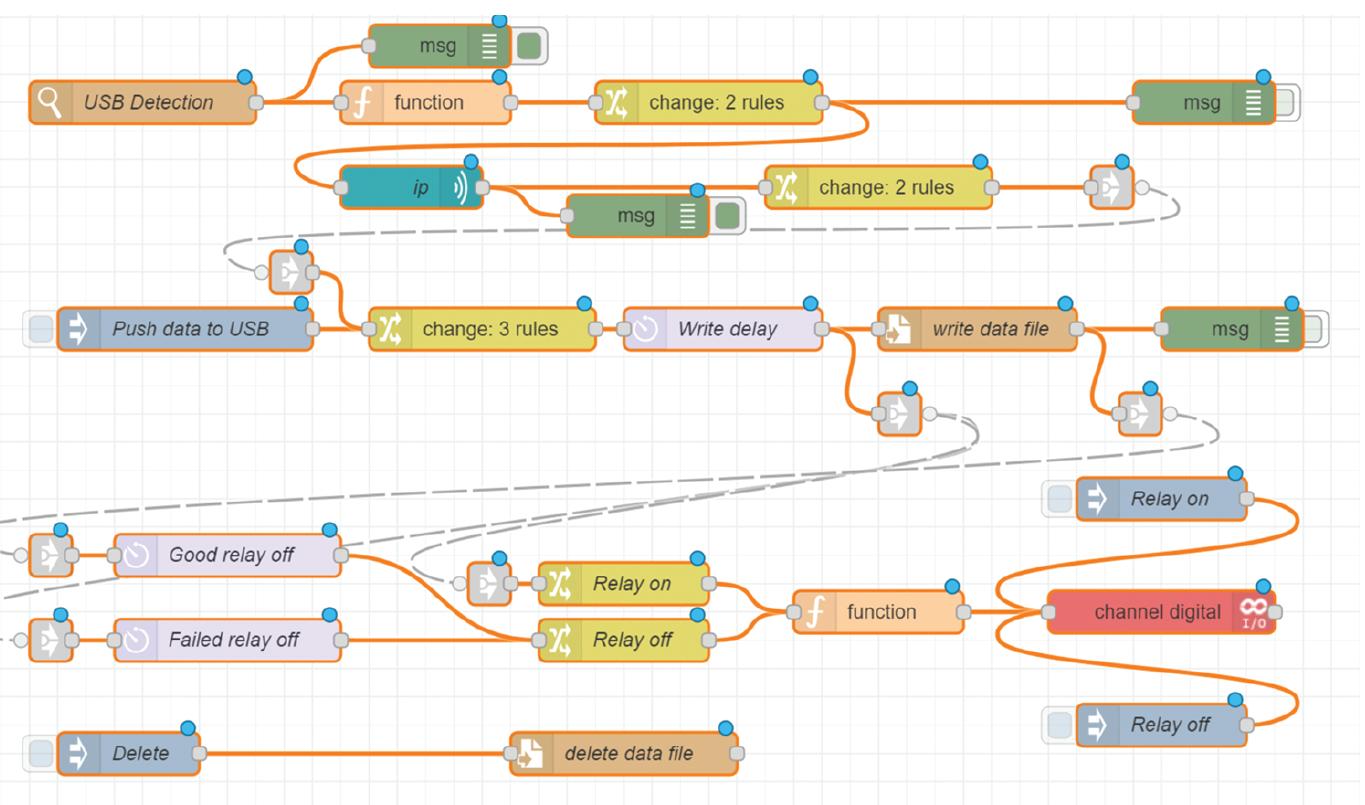Click the Good relay off timer icon
The width and height of the screenshot is (1365, 805).
136,555
